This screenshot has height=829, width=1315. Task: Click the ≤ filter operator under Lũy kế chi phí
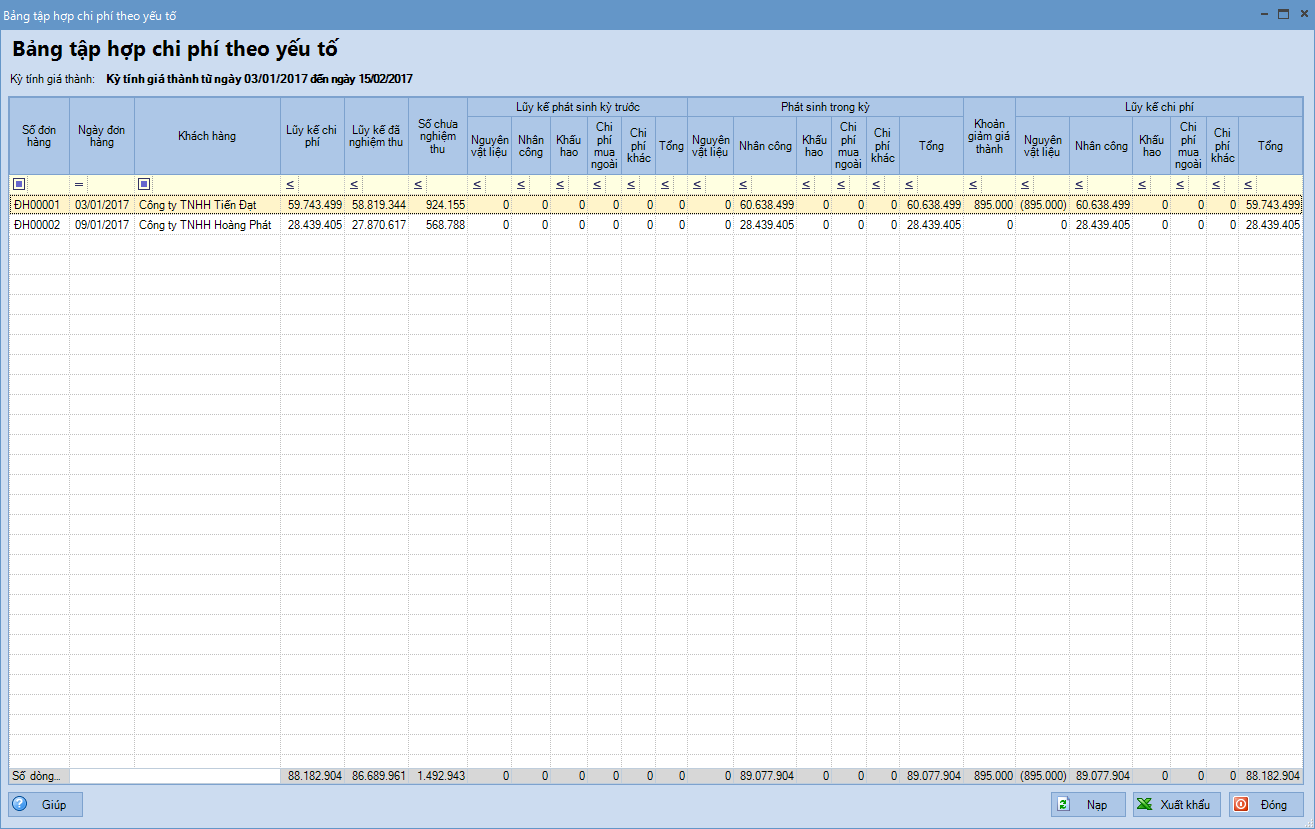click(x=289, y=184)
